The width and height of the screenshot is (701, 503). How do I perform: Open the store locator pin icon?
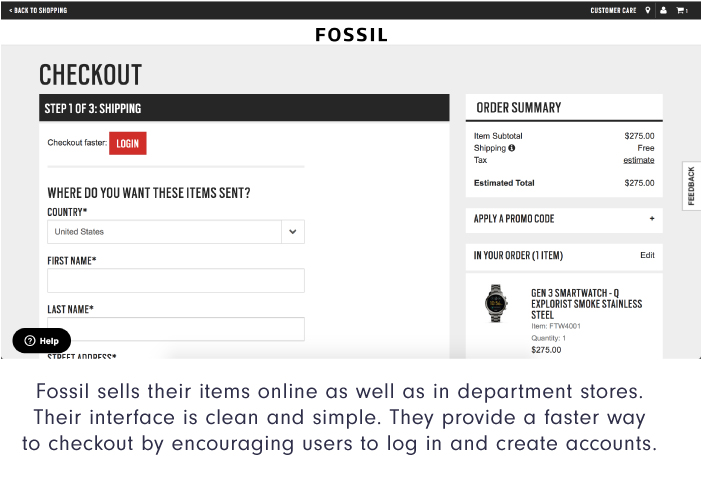click(x=647, y=10)
